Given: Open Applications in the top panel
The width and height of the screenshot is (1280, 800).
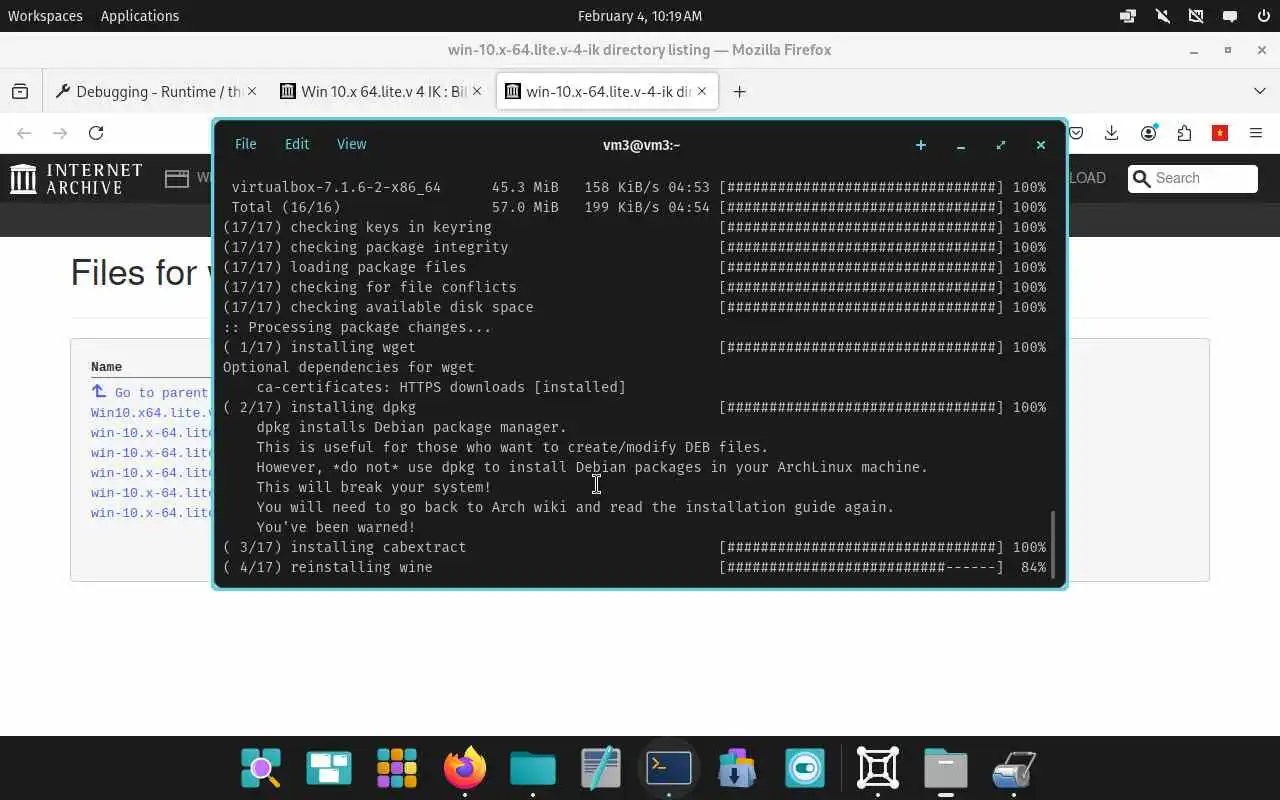Looking at the screenshot, I should 140,16.
